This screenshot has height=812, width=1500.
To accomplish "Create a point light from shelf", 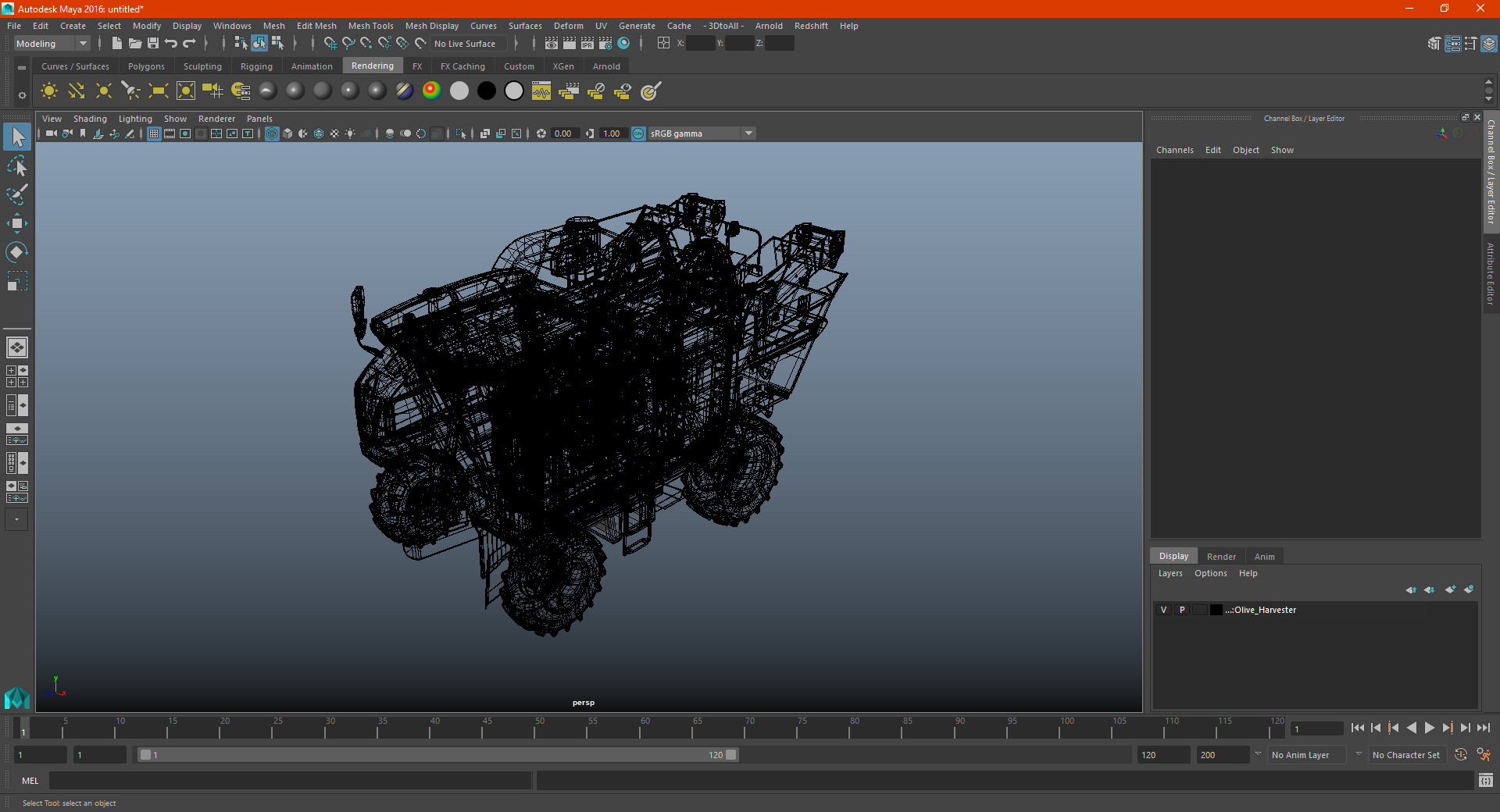I will coord(104,91).
